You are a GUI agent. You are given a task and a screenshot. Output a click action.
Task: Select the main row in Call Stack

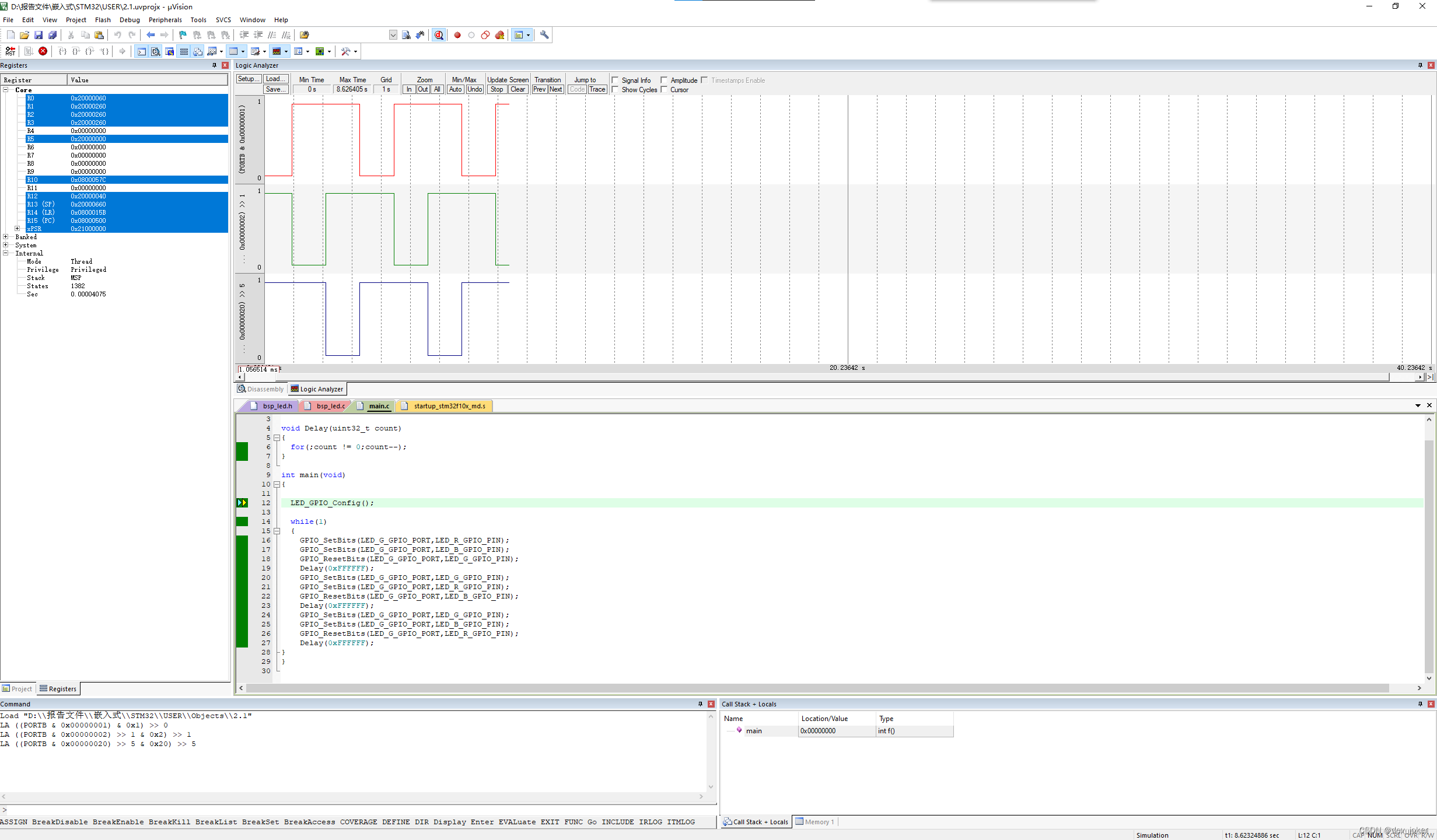click(x=837, y=731)
